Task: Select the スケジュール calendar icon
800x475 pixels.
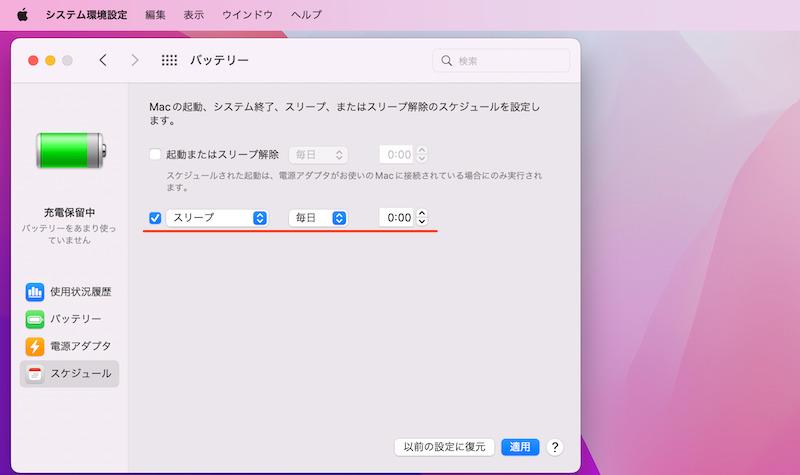Action: click(35, 373)
